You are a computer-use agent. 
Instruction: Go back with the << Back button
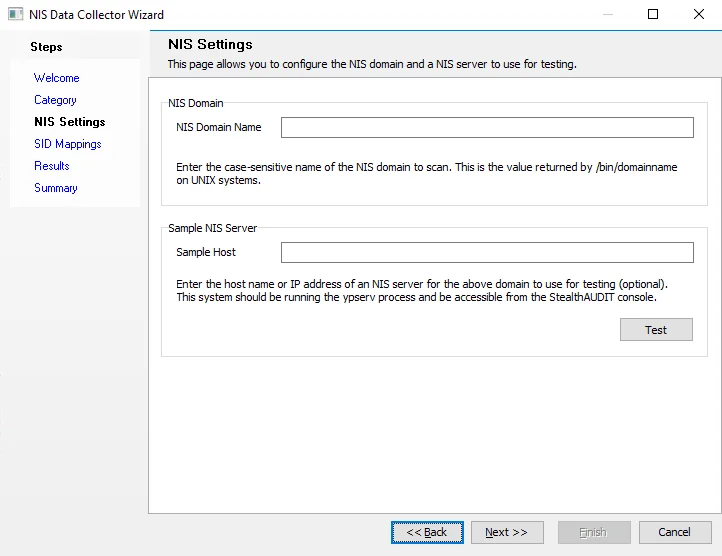pos(427,533)
